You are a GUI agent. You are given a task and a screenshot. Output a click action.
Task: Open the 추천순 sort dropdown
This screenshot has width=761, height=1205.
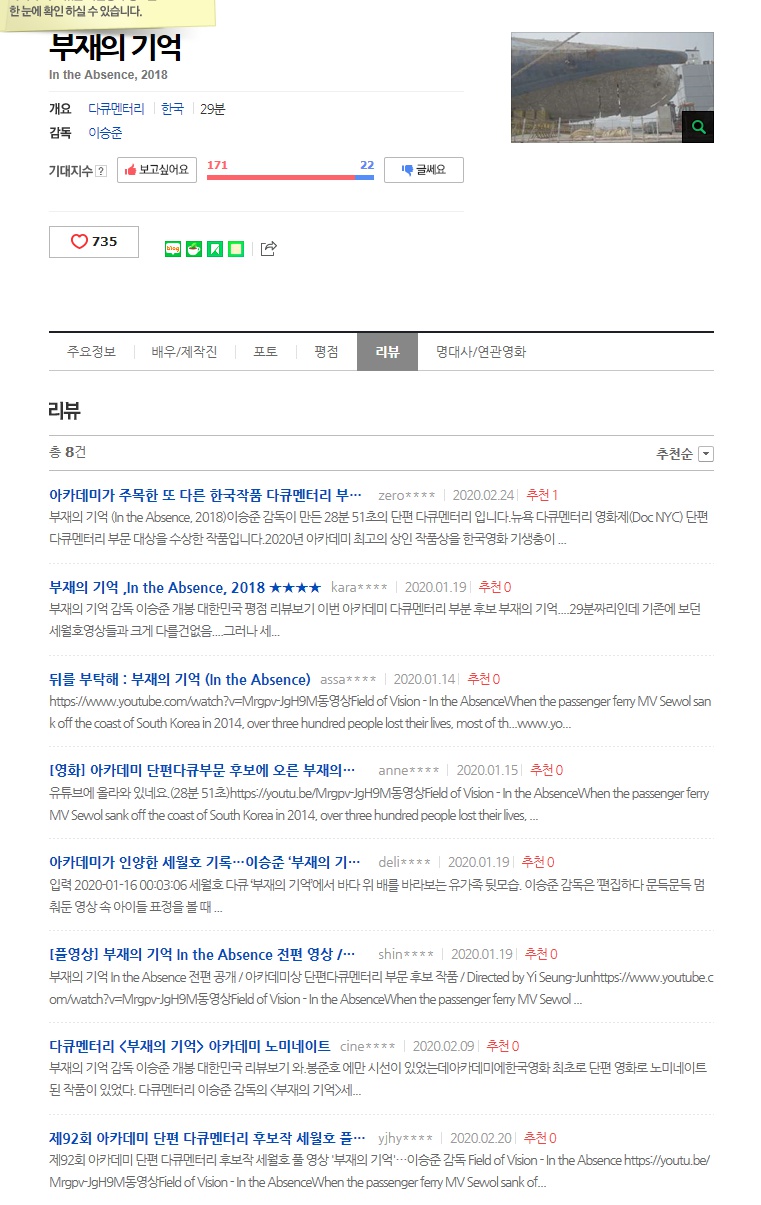(x=685, y=454)
